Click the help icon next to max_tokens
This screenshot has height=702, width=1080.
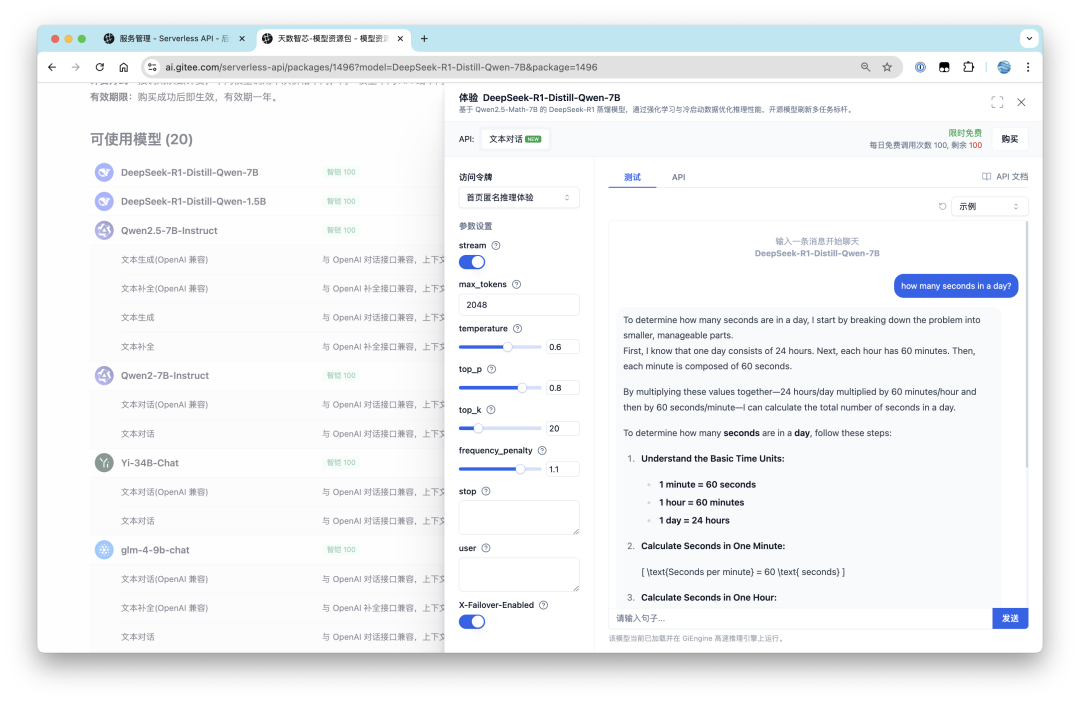click(517, 284)
